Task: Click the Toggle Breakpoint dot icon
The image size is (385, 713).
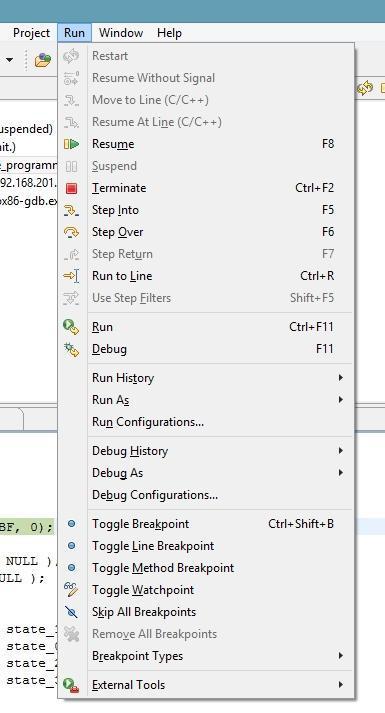Action: coord(71,524)
